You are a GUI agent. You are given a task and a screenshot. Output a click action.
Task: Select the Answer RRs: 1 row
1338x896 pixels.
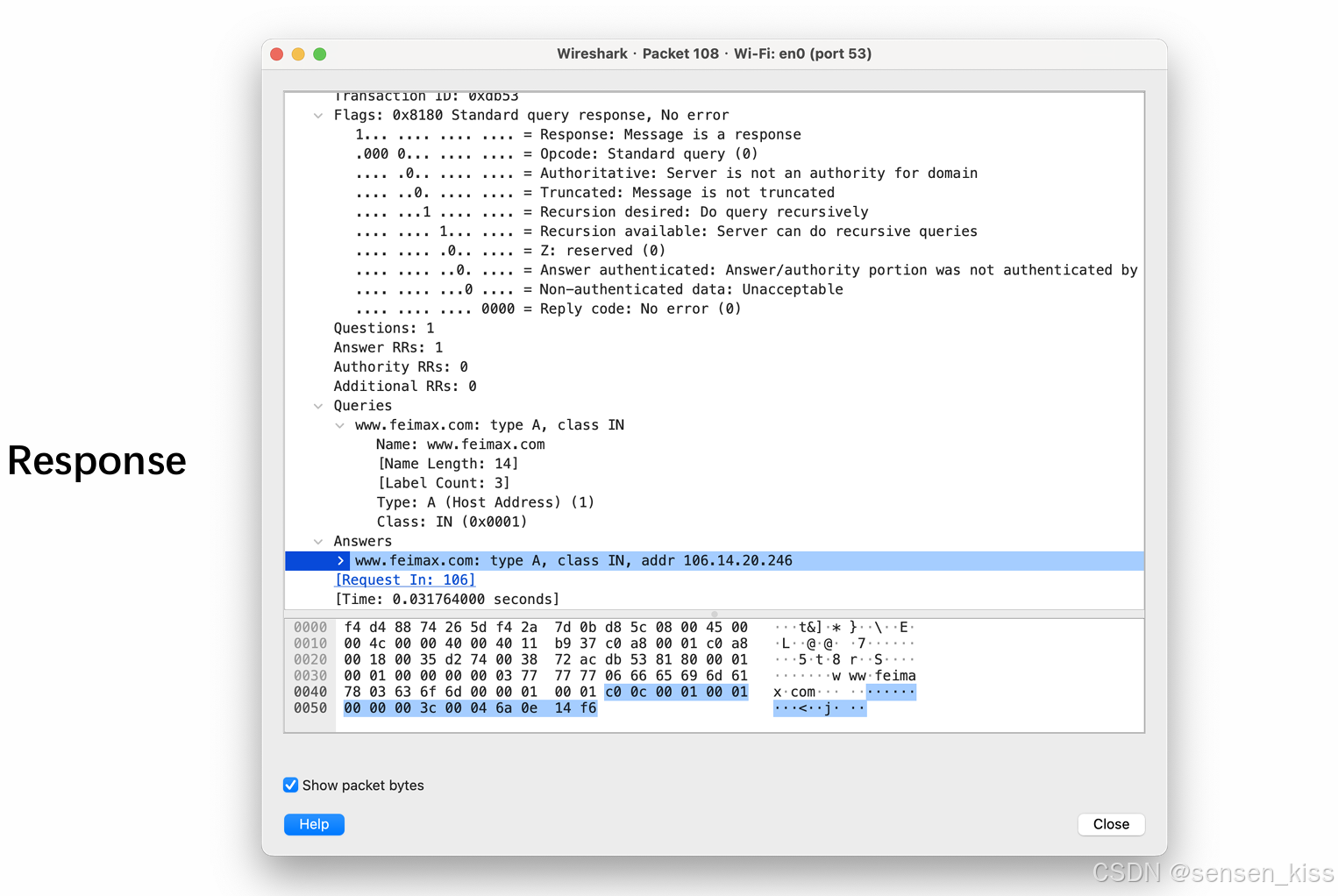[388, 348]
